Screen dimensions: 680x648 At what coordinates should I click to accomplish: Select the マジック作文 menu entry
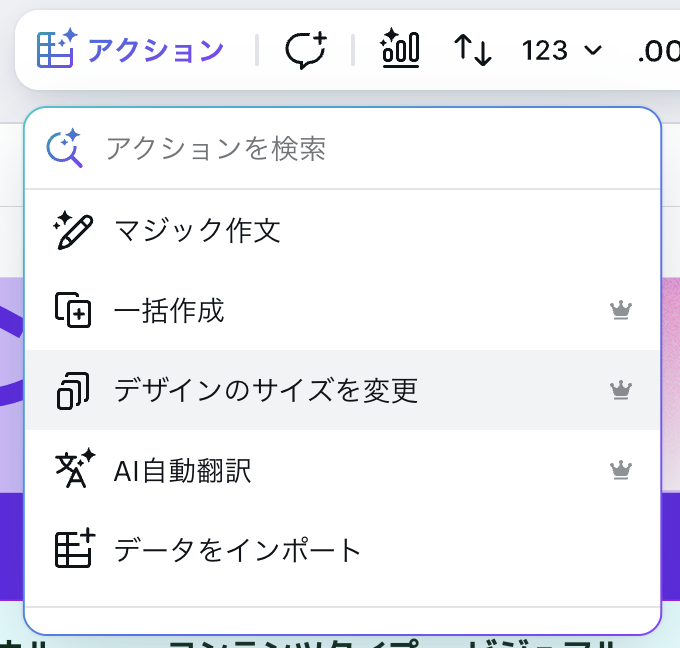pyautogui.click(x=343, y=230)
